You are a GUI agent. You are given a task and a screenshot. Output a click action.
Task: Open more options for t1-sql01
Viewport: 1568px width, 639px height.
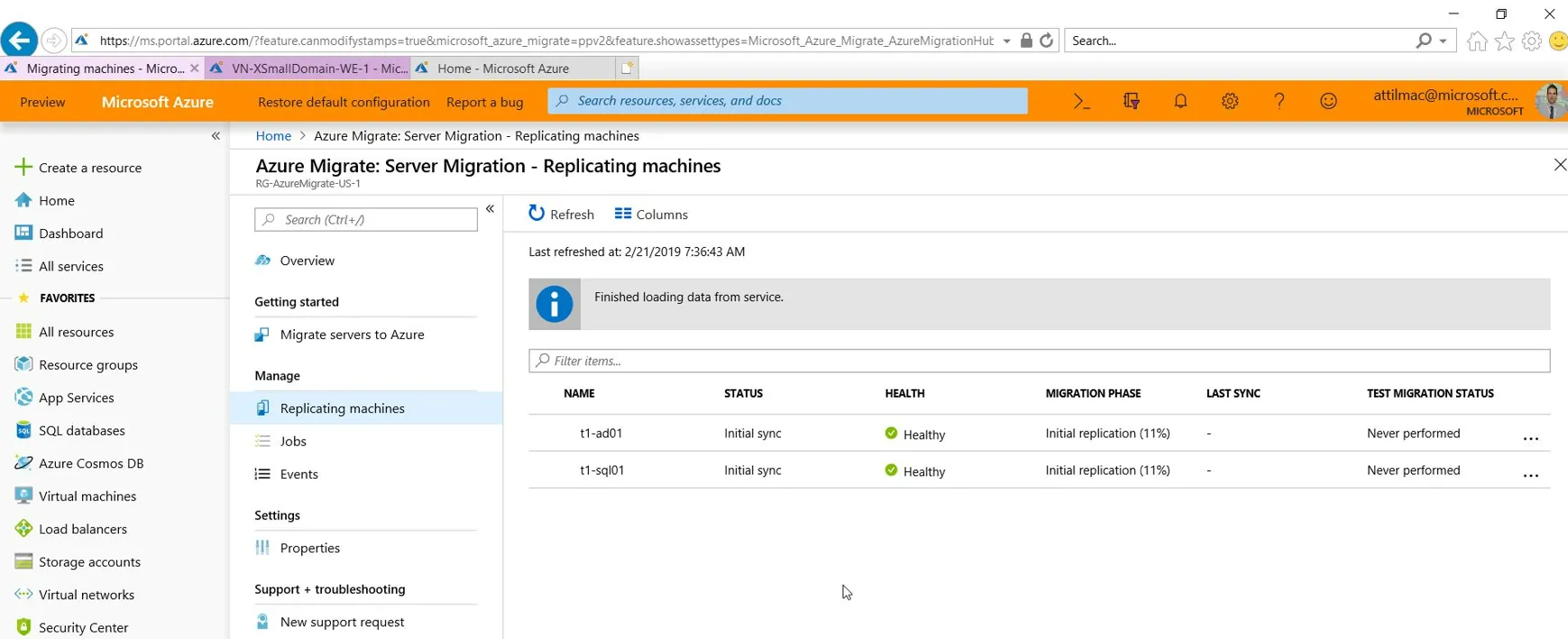click(1530, 475)
